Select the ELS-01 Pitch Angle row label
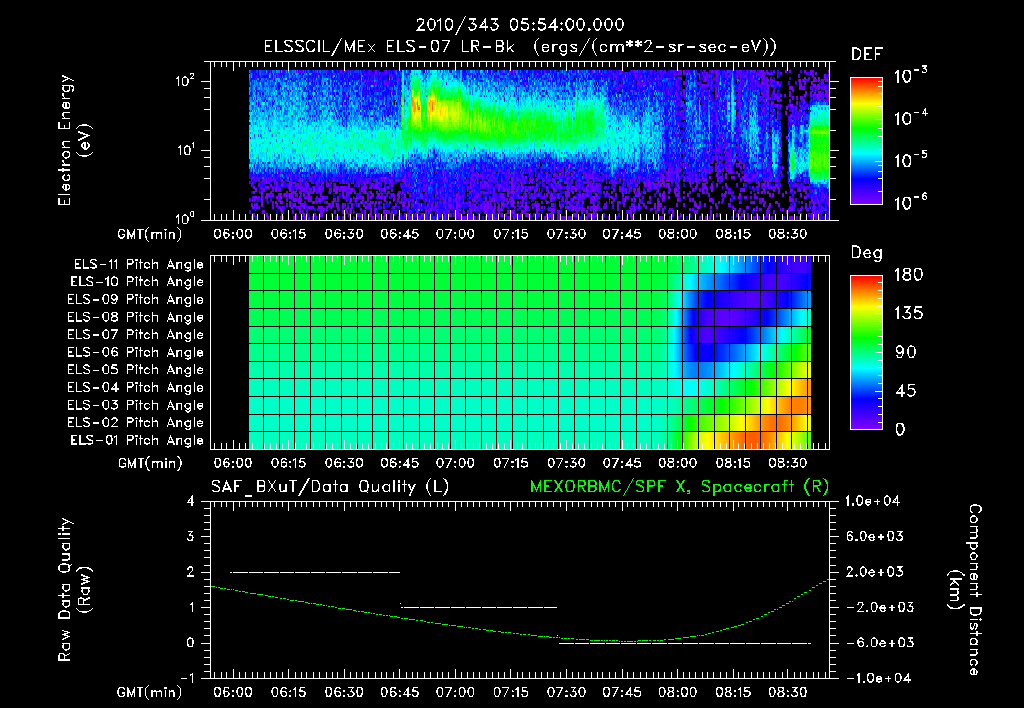The width and height of the screenshot is (1024, 708). pyautogui.click(x=137, y=440)
